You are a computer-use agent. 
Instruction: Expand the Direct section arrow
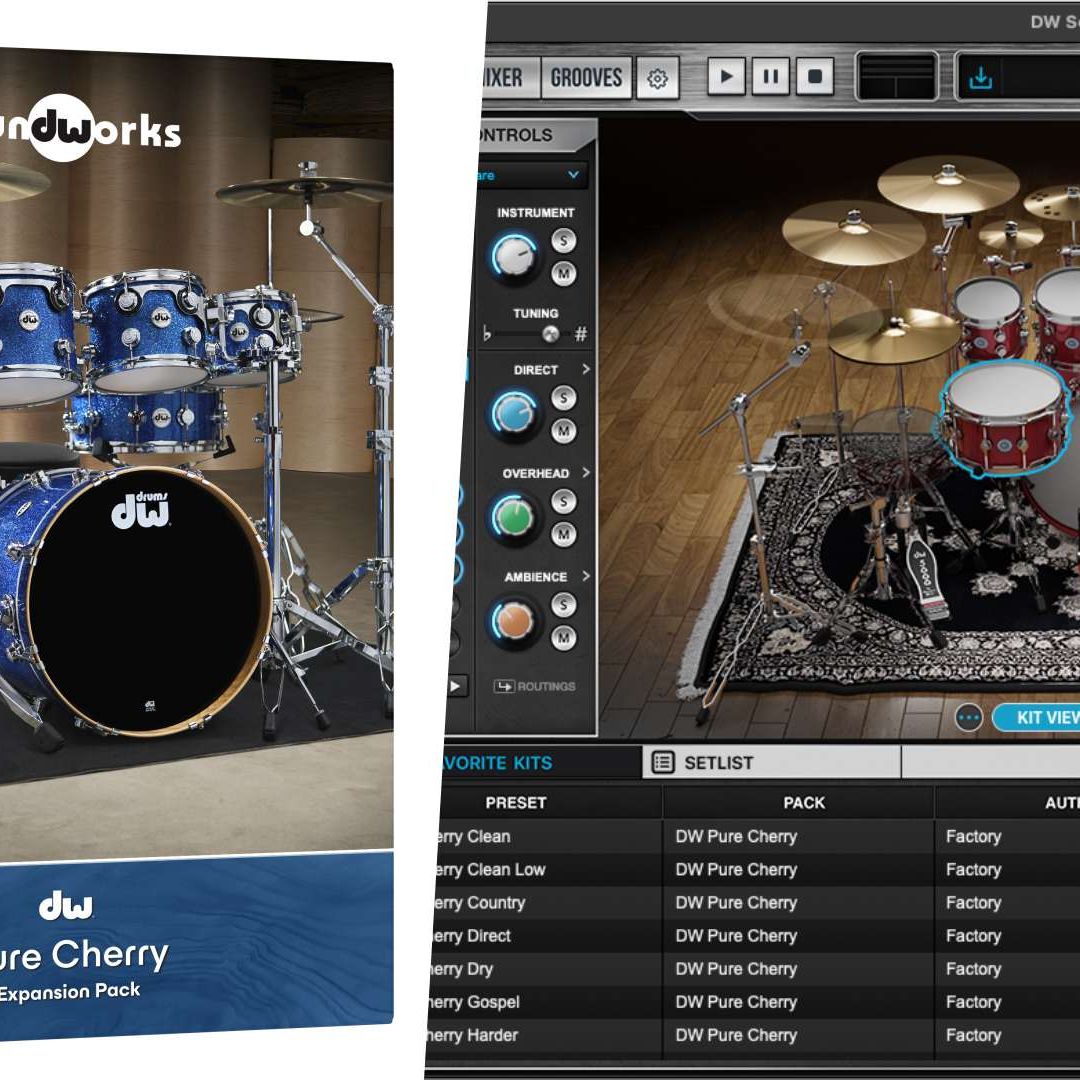click(x=586, y=369)
